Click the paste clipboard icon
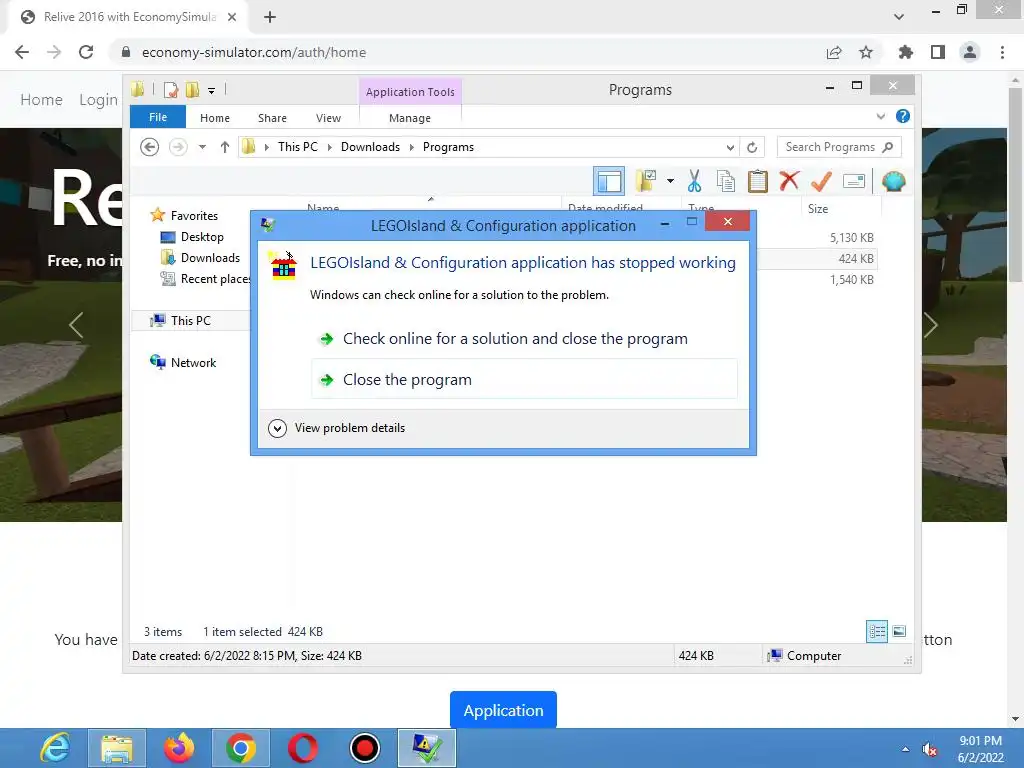 pyautogui.click(x=758, y=181)
